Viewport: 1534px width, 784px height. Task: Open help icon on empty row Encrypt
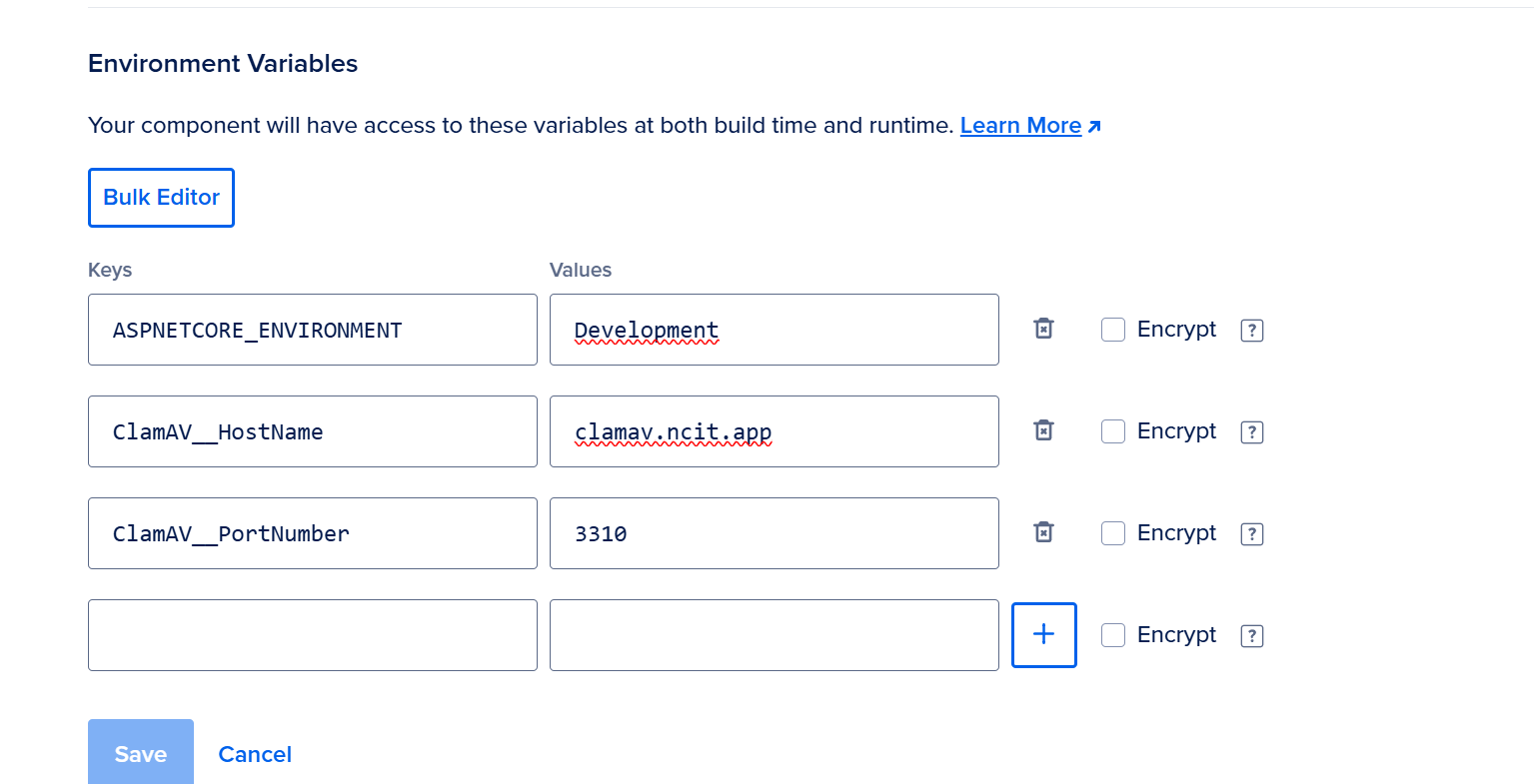tap(1251, 636)
